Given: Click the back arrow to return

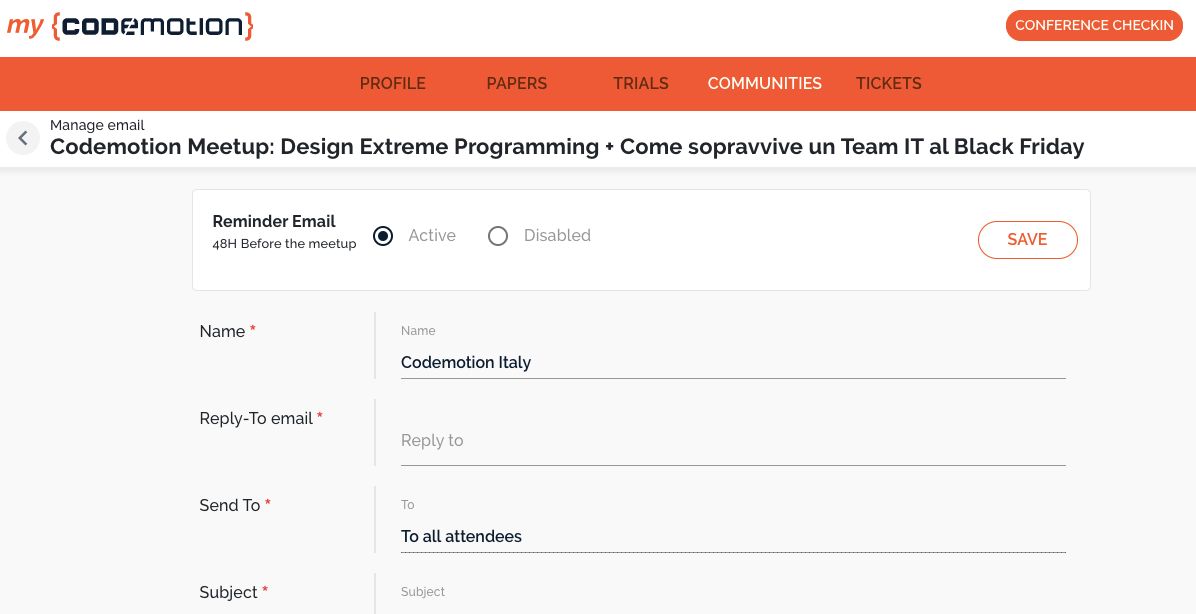Looking at the screenshot, I should [x=23, y=137].
